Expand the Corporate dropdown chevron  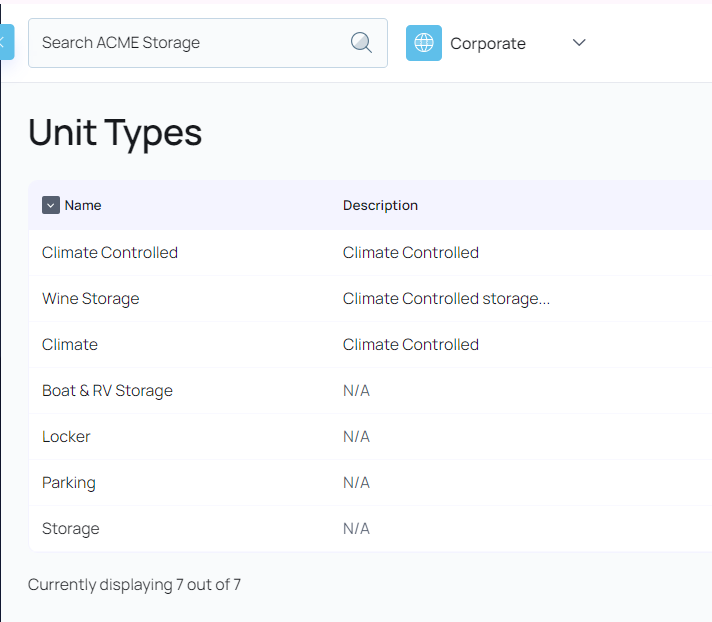579,43
